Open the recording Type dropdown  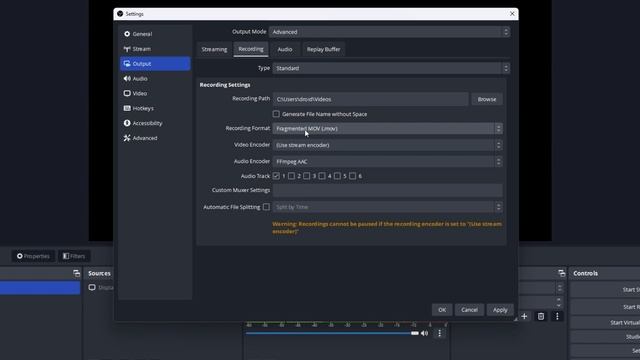[391, 68]
